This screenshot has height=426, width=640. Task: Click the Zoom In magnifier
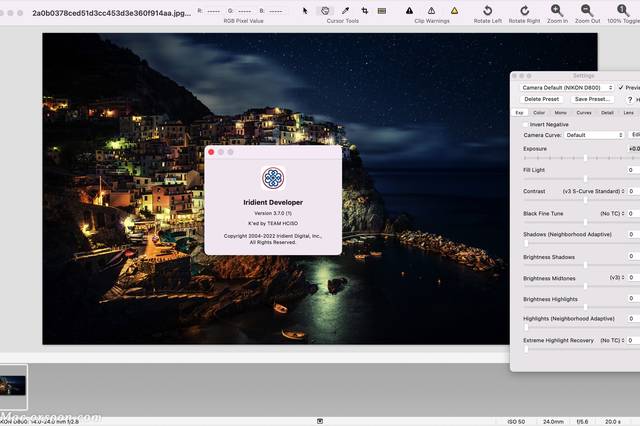(x=557, y=10)
